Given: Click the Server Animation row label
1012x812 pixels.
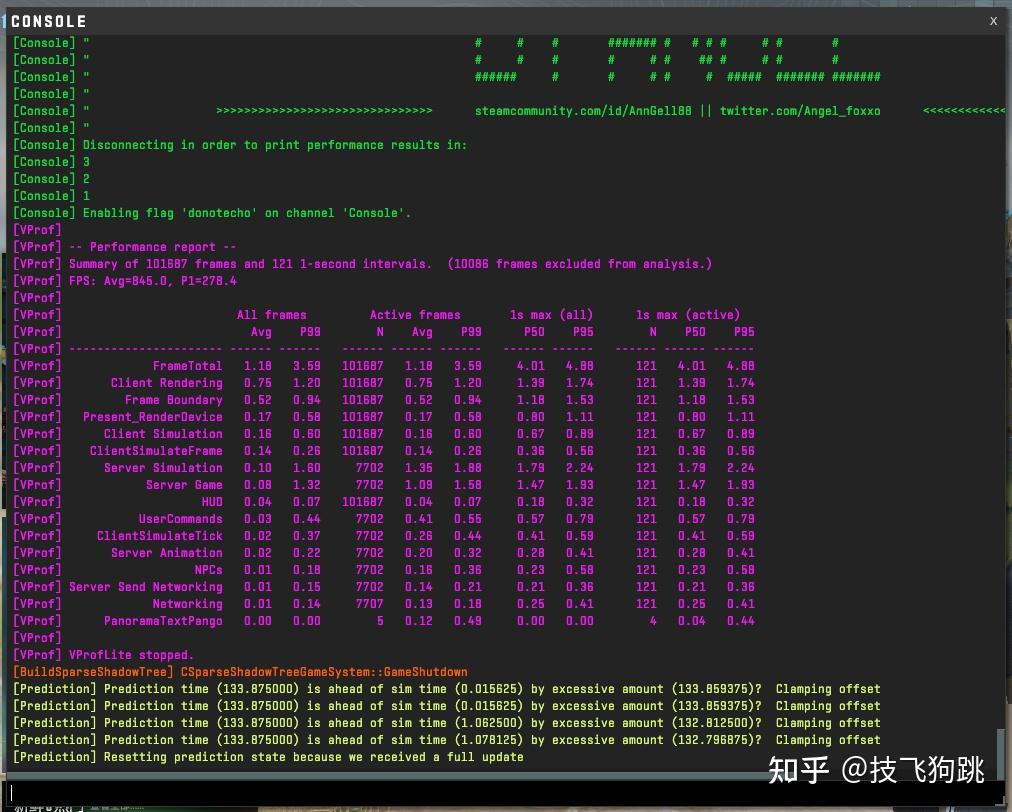Looking at the screenshot, I should tap(167, 553).
